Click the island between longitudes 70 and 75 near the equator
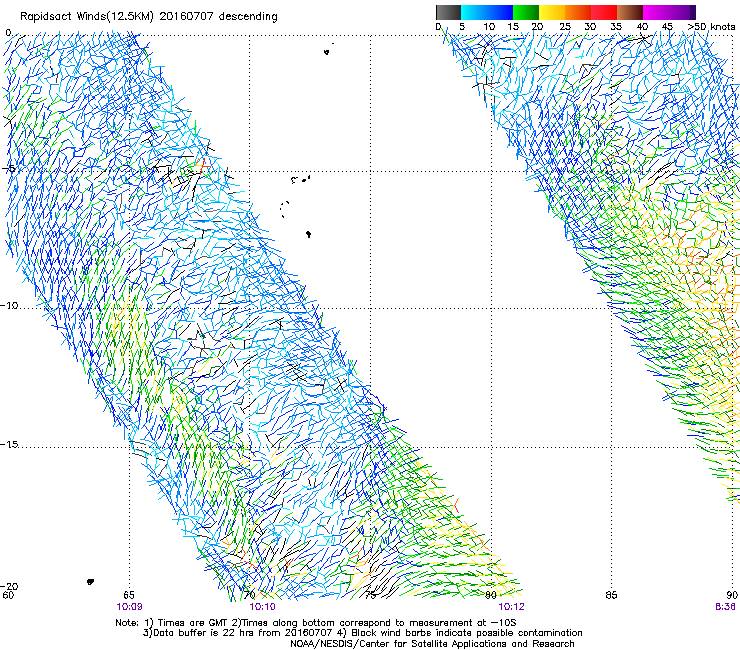Viewport: 740px width, 650px height. pos(327,51)
